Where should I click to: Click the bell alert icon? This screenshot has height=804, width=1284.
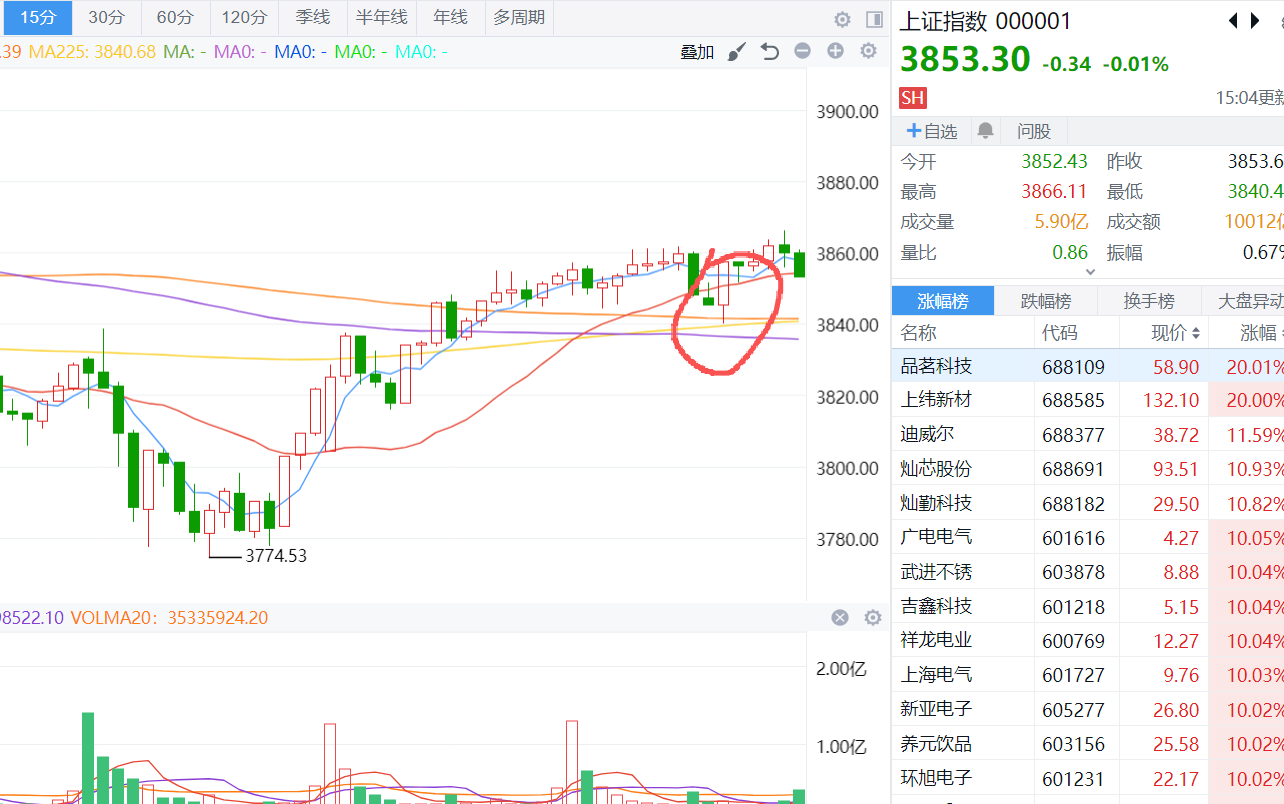[x=985, y=131]
